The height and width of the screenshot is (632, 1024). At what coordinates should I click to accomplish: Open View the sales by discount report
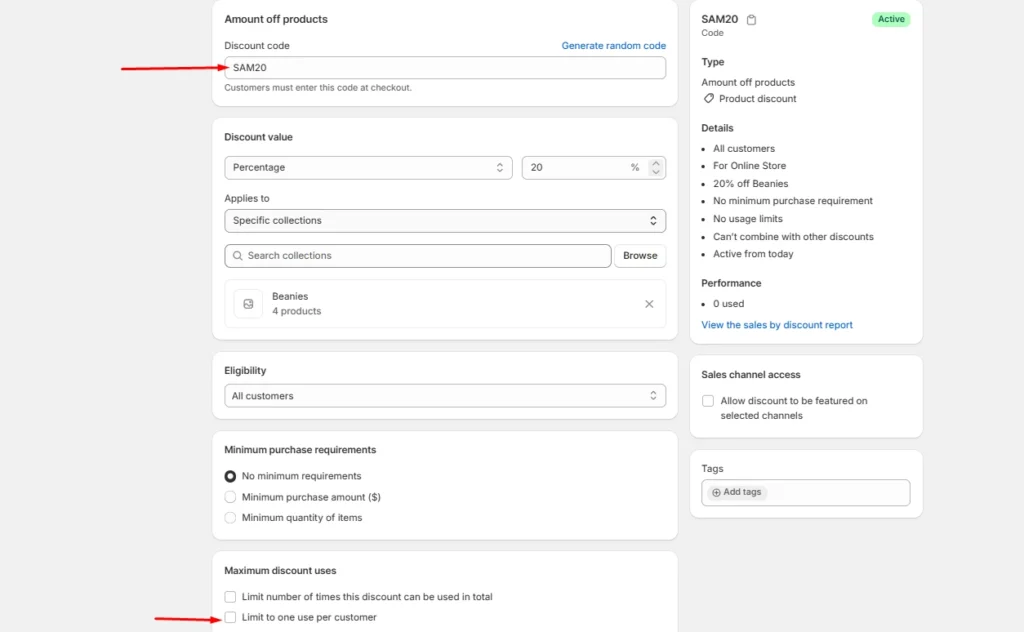click(x=776, y=325)
